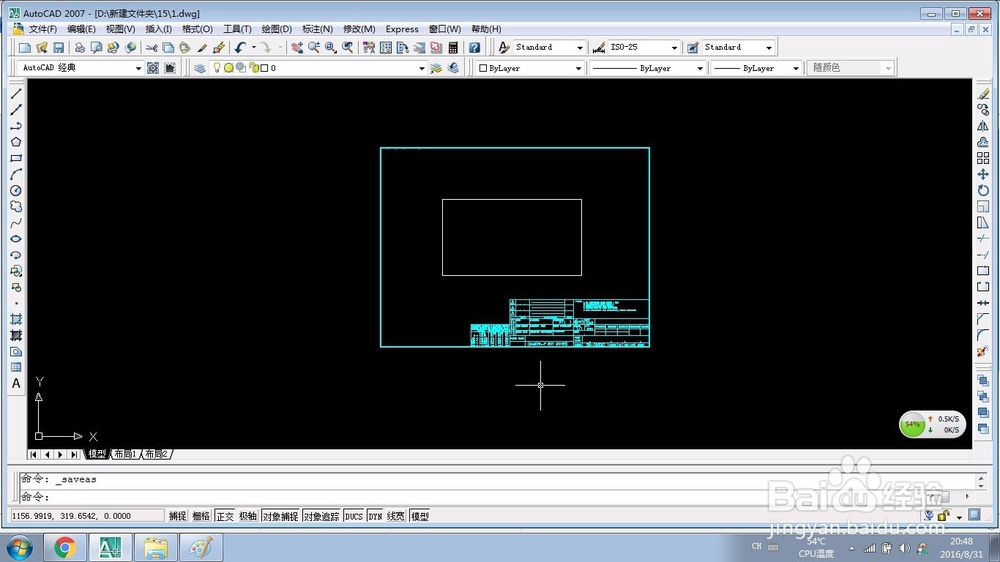Open the Layer Properties Manager icon
1000x562 pixels.
200,68
